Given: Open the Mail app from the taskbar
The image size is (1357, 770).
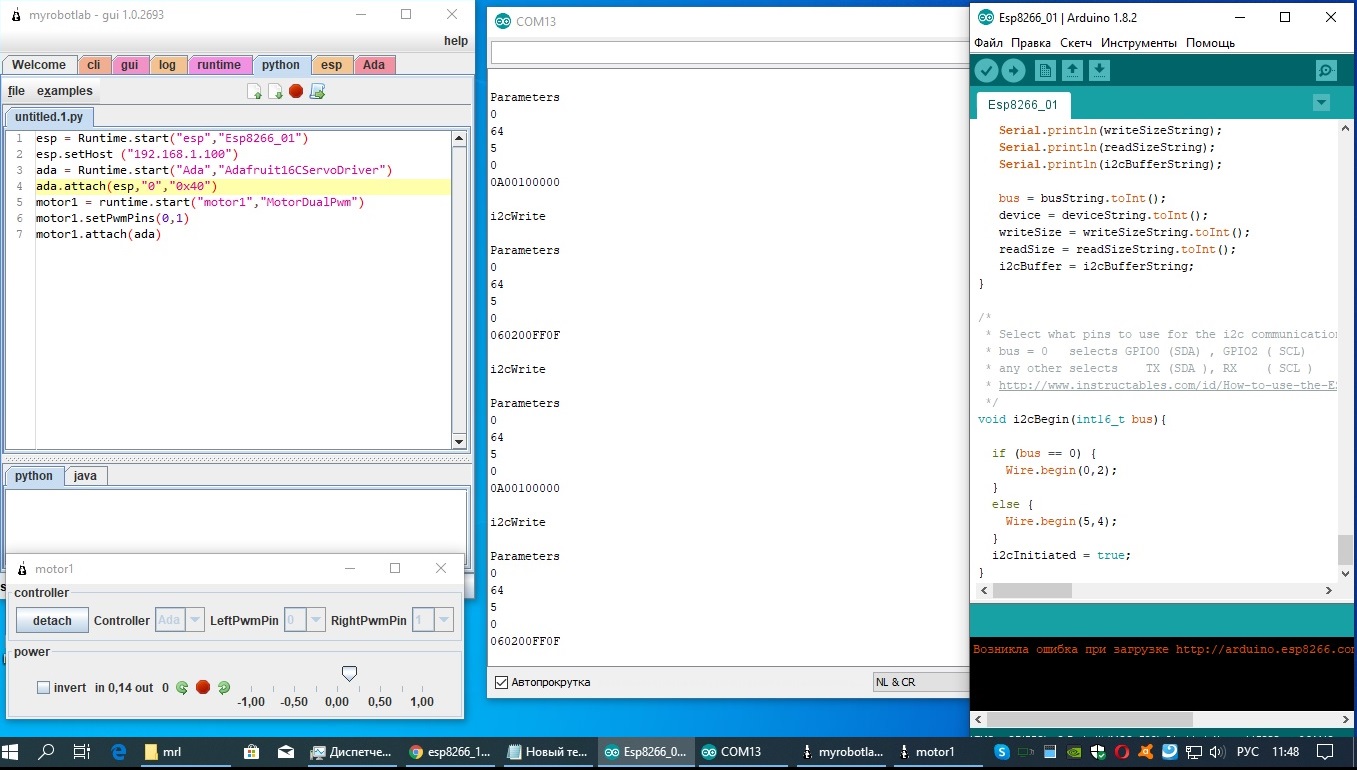Looking at the screenshot, I should (x=286, y=752).
